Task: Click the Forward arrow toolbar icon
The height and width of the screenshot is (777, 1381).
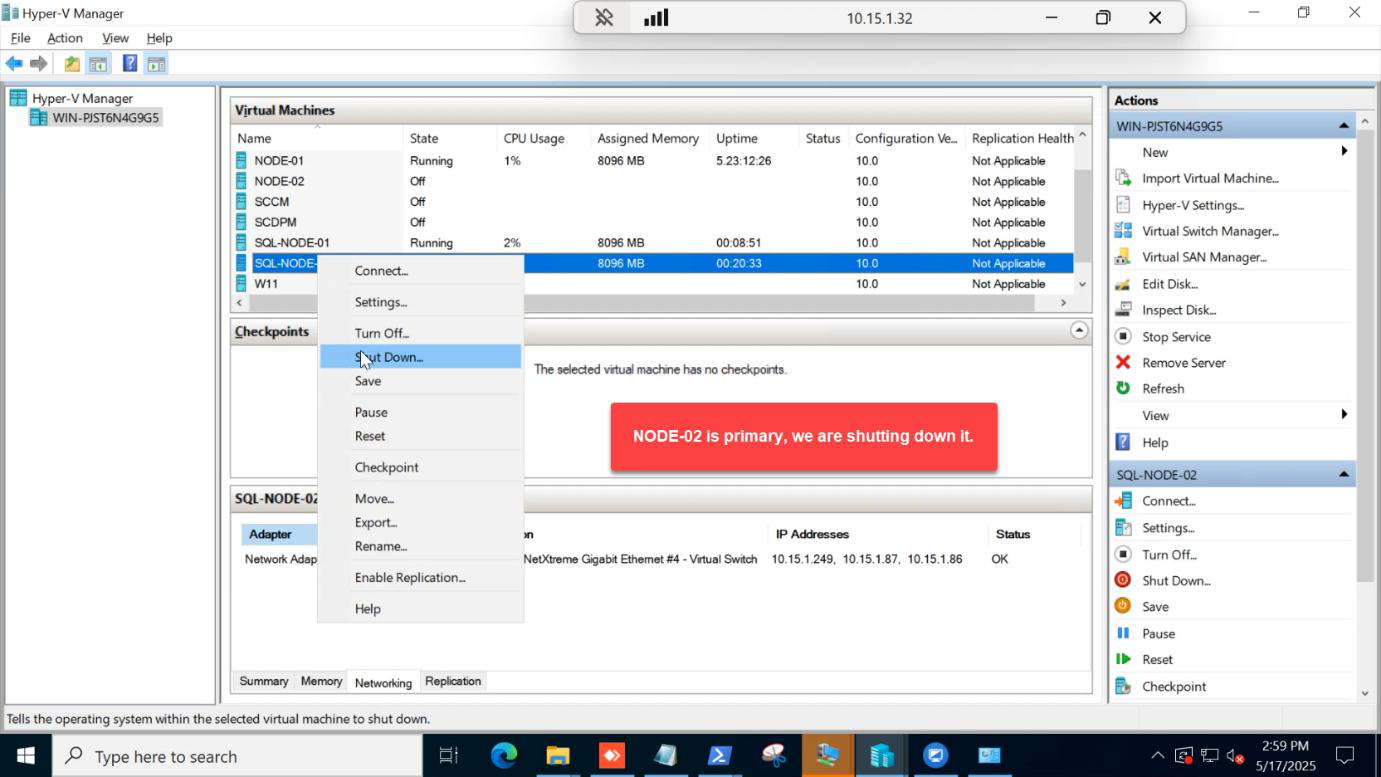Action: click(39, 64)
